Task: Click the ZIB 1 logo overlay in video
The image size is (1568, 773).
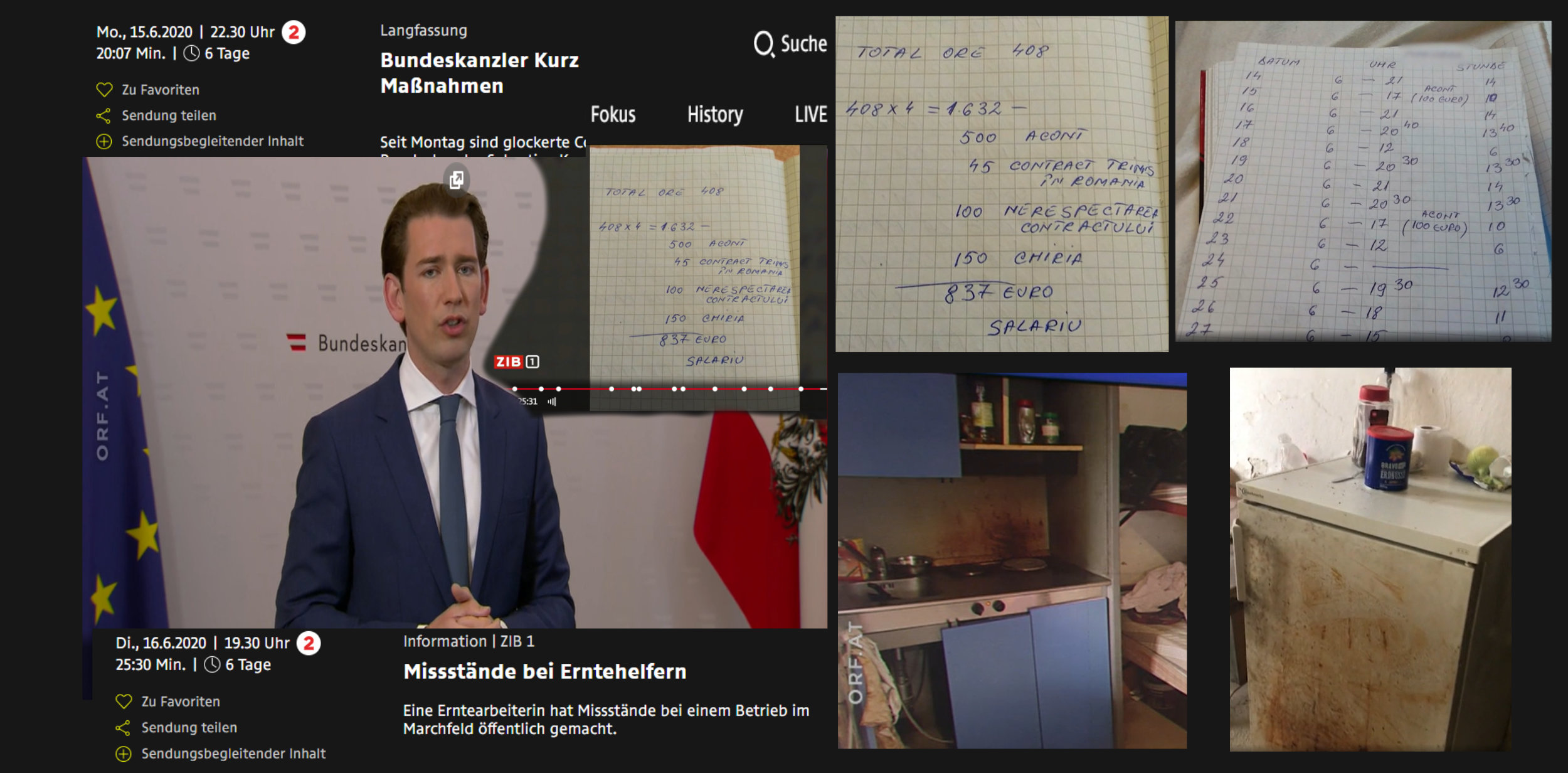Action: [x=516, y=362]
